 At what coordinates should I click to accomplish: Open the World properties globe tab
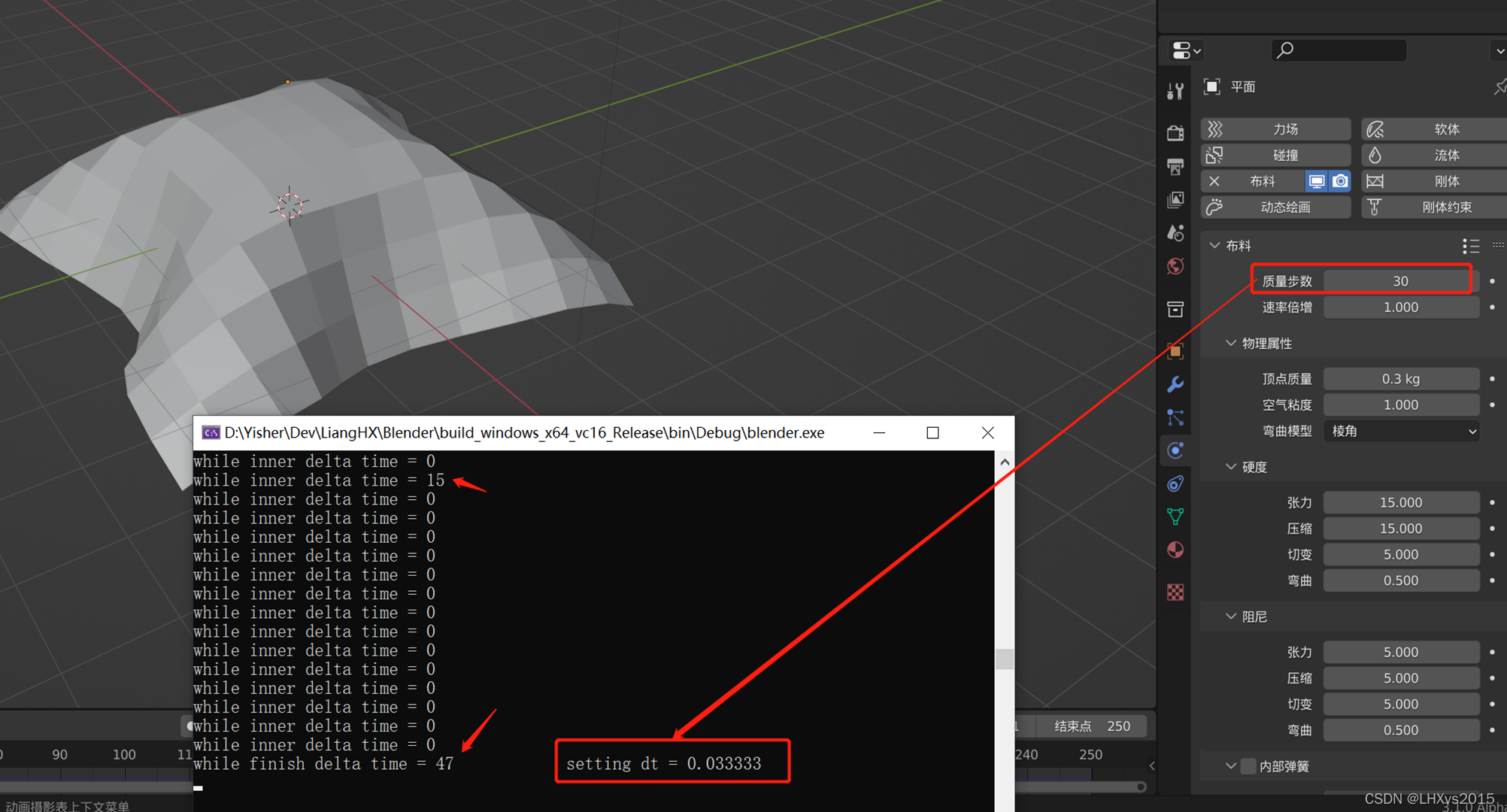click(x=1175, y=266)
